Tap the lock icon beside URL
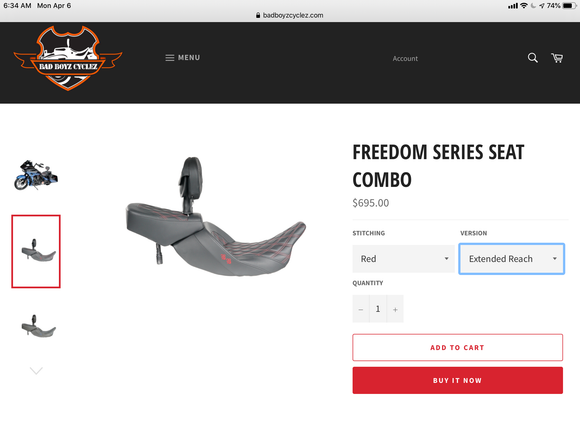The height and width of the screenshot is (435, 580). [258, 15]
